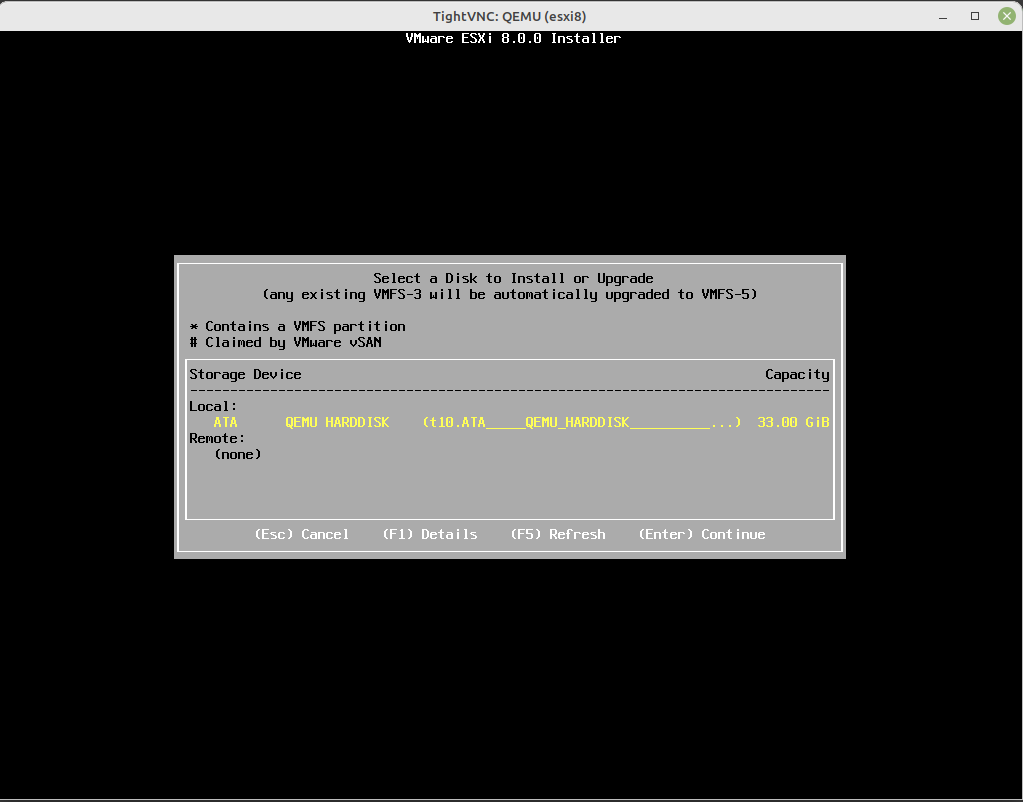Click the 'Select a Disk to Install or Upgrade' heading
The height and width of the screenshot is (802, 1023).
(513, 279)
